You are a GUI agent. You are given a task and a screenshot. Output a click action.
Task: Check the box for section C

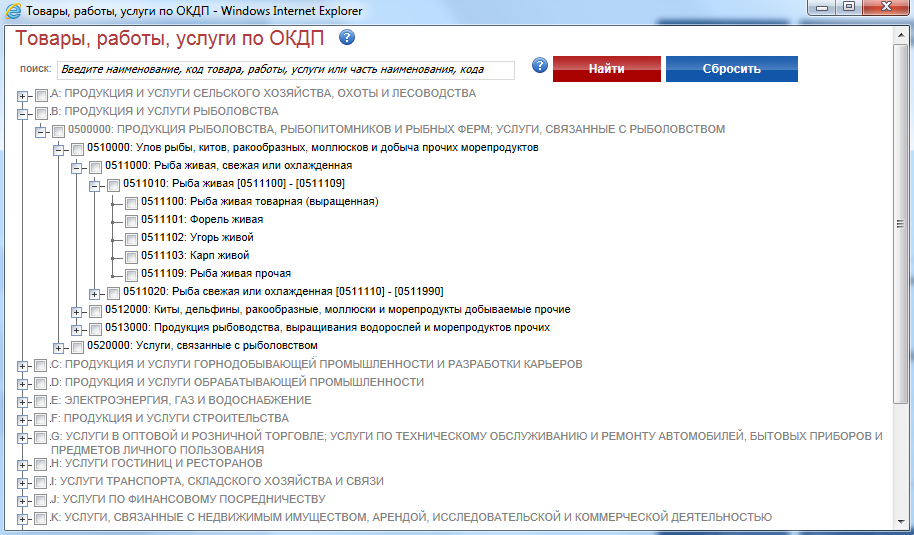coord(40,365)
